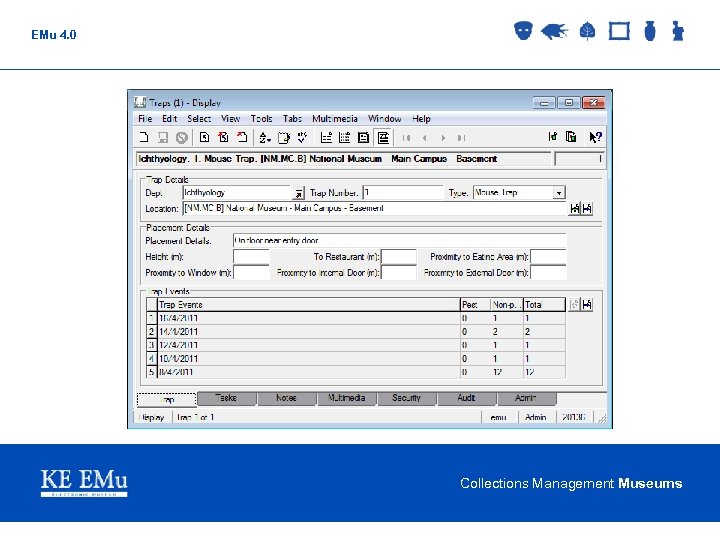Open the Select menu

click(x=199, y=119)
